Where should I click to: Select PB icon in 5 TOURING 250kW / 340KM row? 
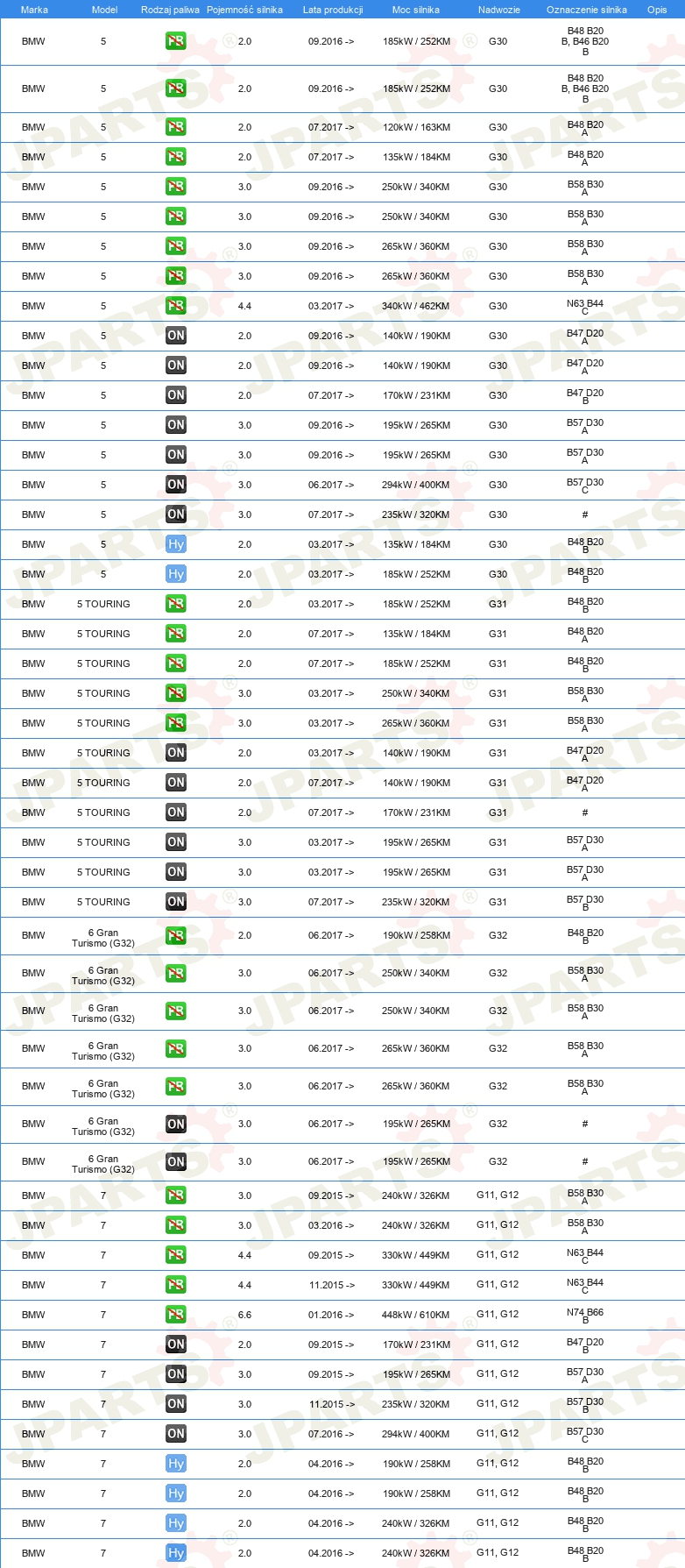(x=176, y=693)
